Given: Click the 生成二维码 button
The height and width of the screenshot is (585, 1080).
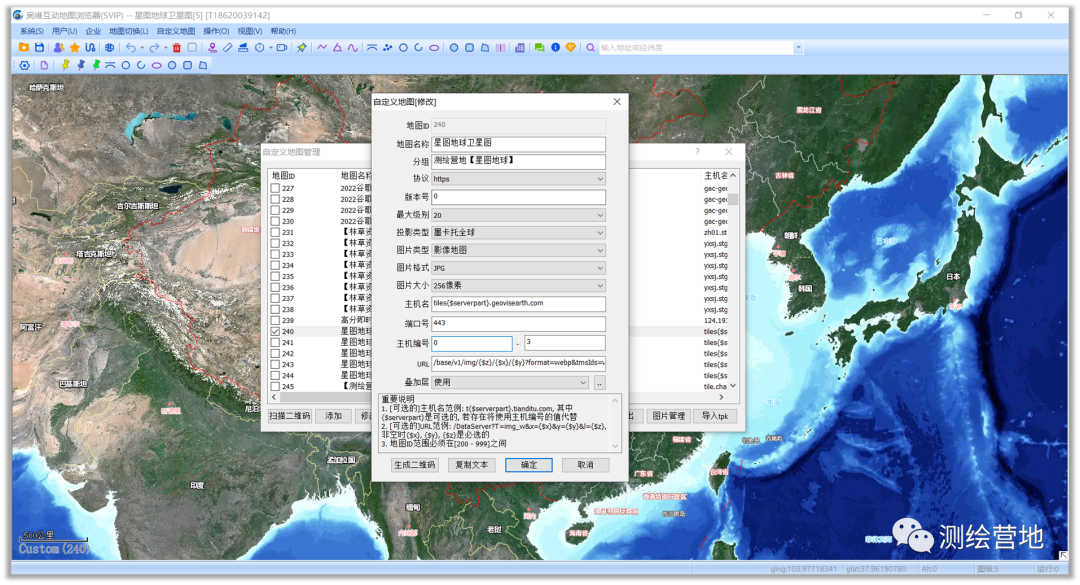Looking at the screenshot, I should pos(415,465).
